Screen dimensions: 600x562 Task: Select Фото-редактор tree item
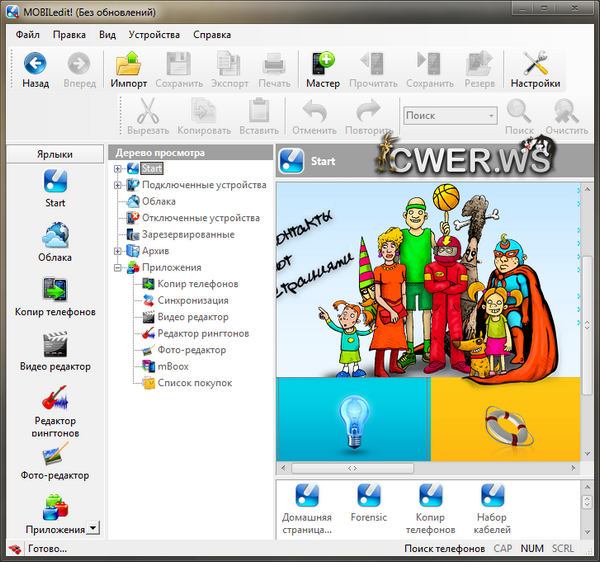click(192, 350)
